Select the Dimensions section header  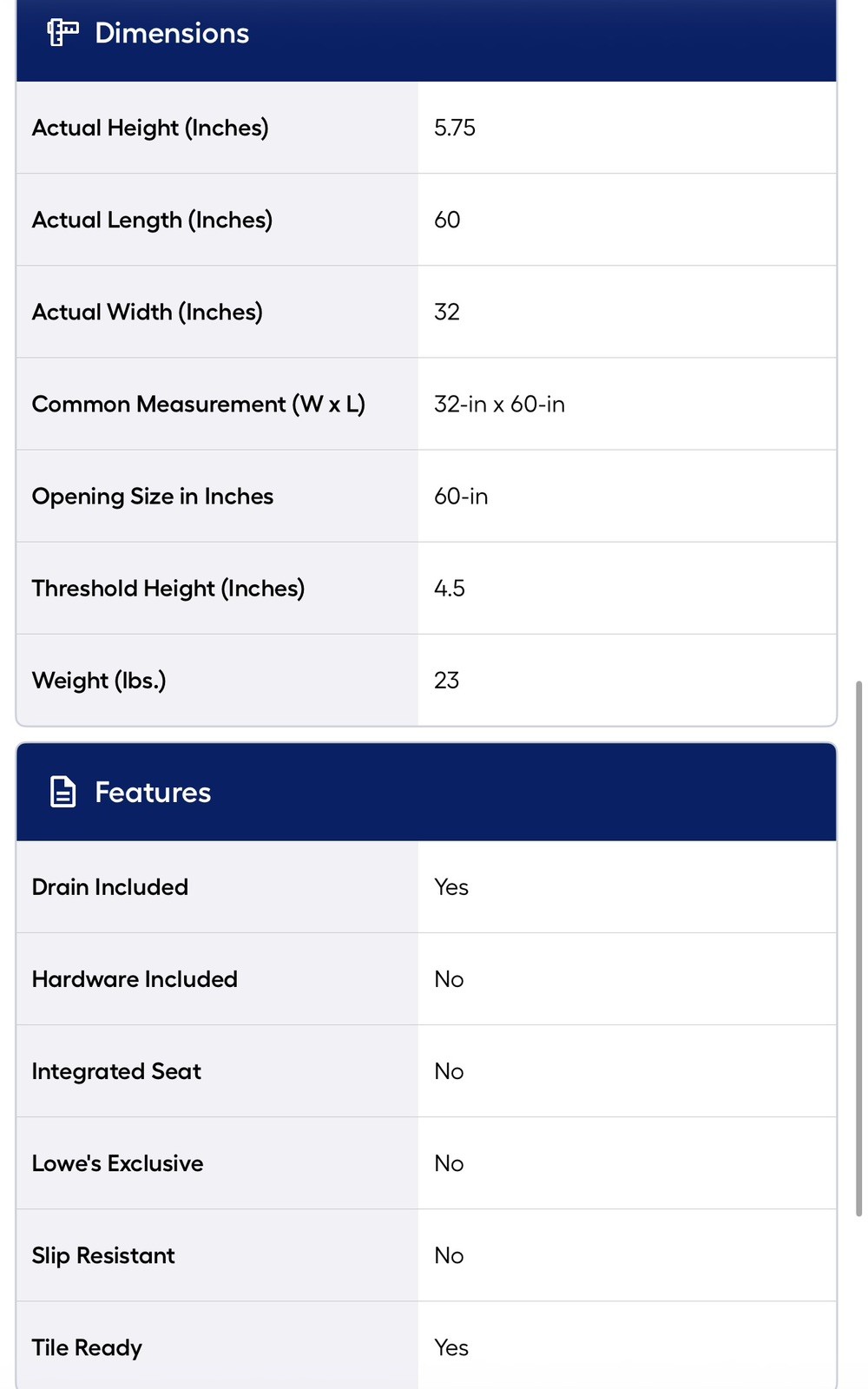(426, 40)
